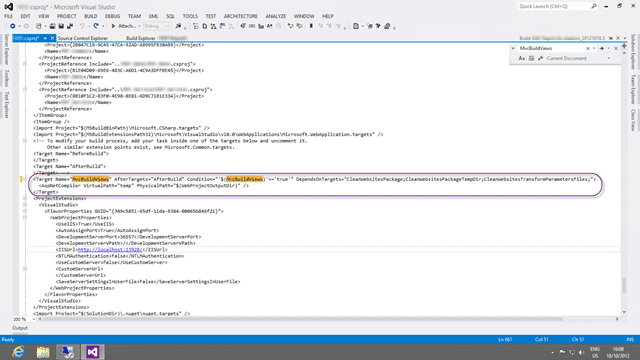Open the FILE menu
Viewport: 640px width, 360px height.
9,16
